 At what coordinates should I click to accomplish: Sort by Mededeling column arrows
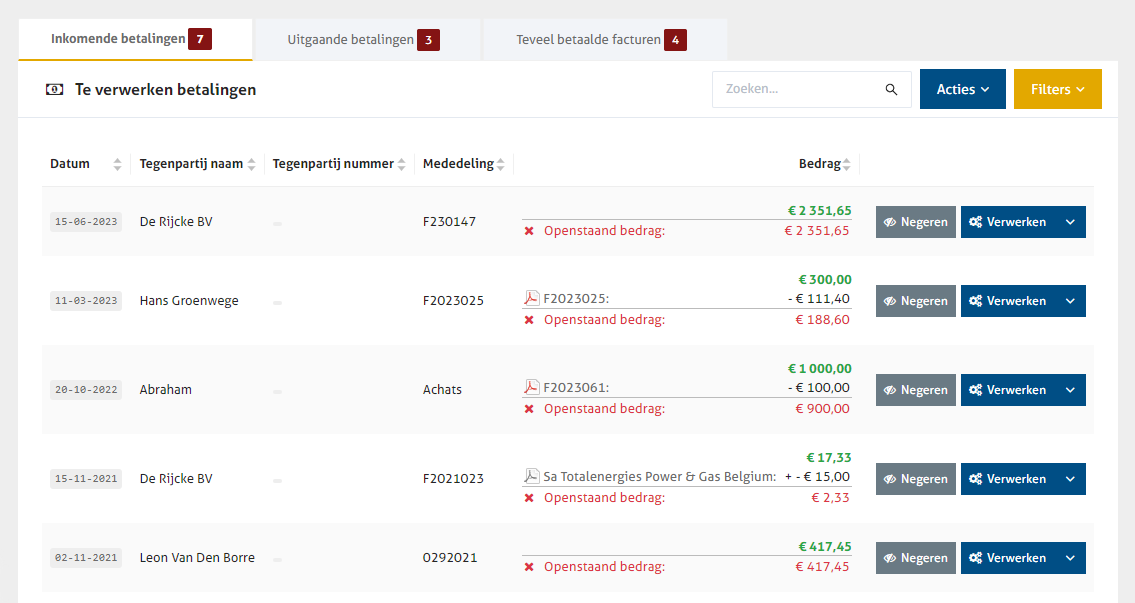[500, 164]
